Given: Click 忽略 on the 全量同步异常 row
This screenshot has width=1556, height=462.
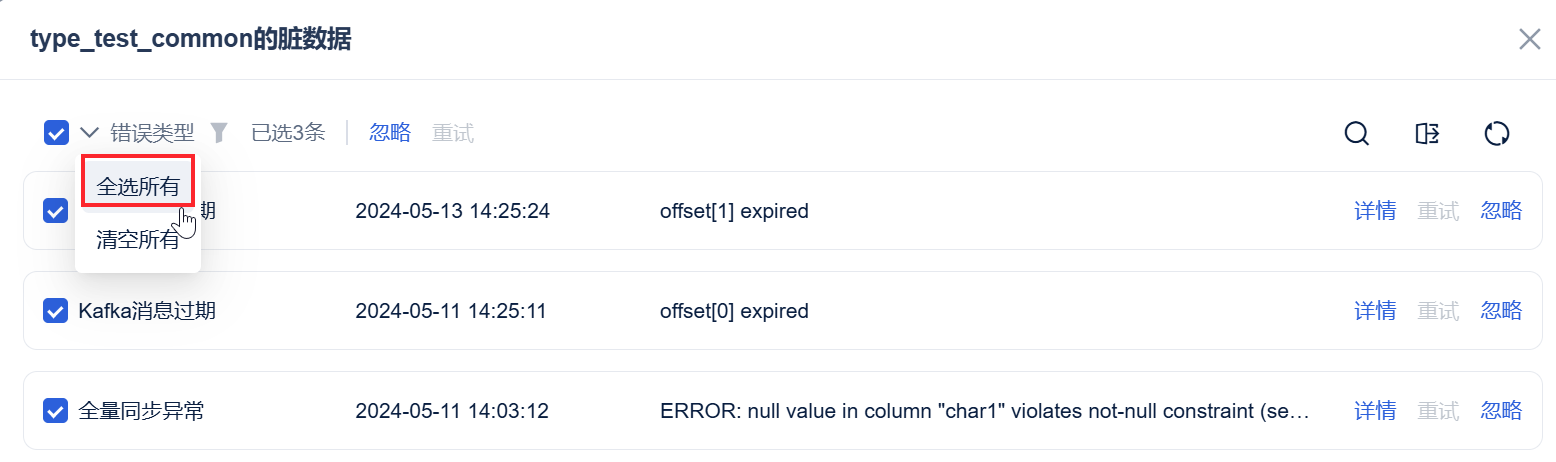Looking at the screenshot, I should [1501, 411].
